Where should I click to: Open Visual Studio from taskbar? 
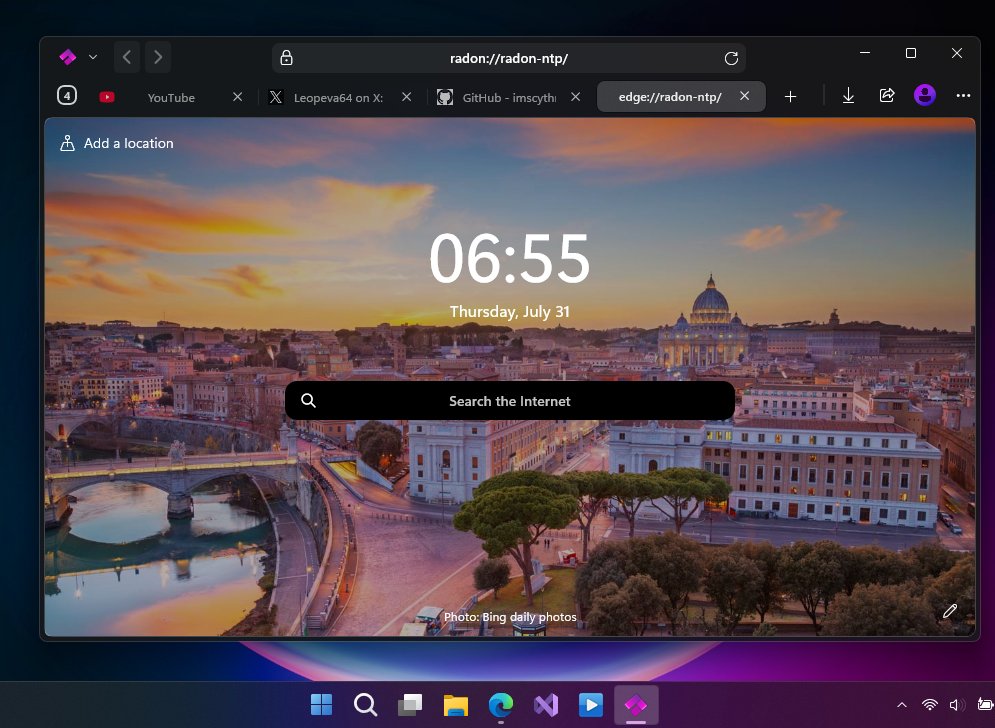coord(546,705)
